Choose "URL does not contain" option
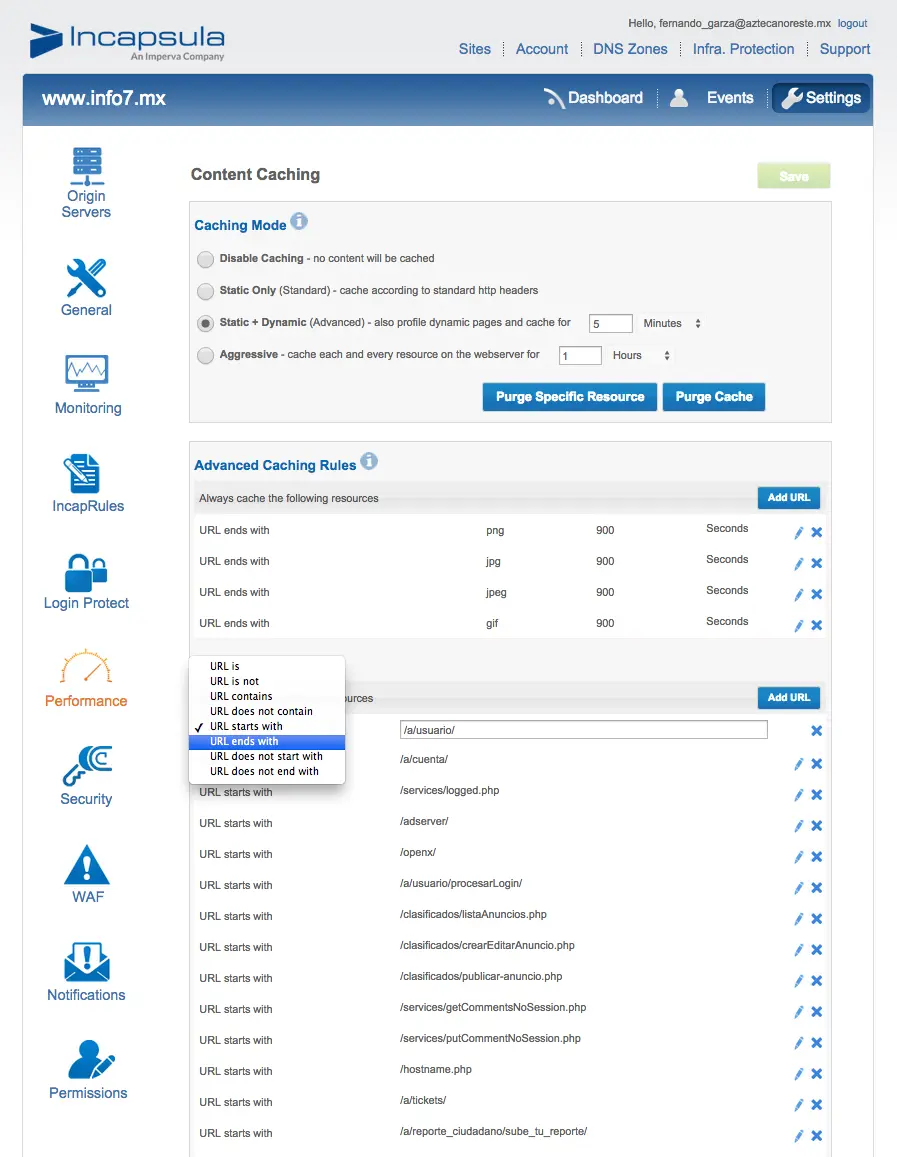The height and width of the screenshot is (1157, 897). [261, 711]
